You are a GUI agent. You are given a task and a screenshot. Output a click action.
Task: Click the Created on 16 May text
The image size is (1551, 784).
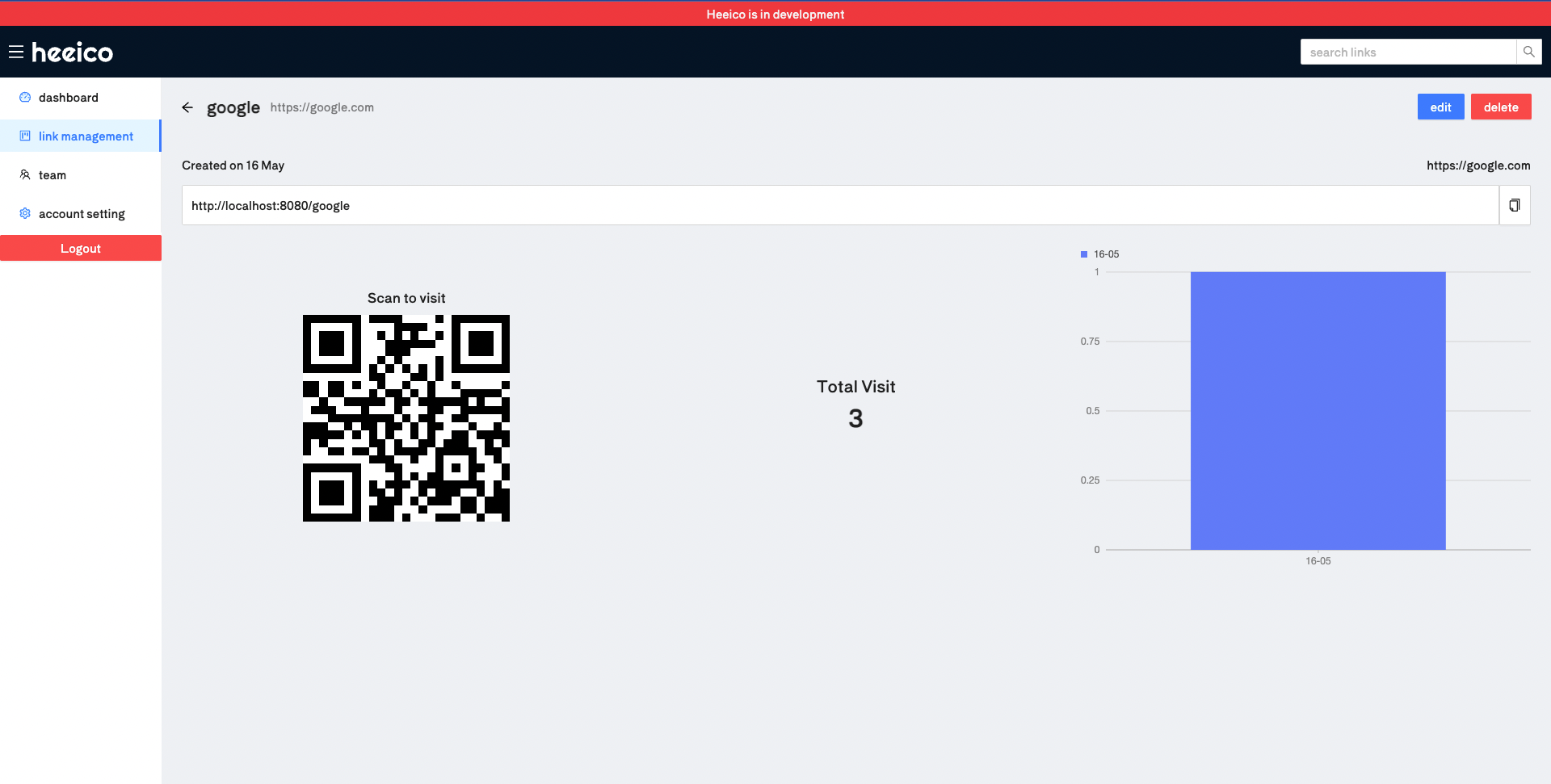coord(233,166)
